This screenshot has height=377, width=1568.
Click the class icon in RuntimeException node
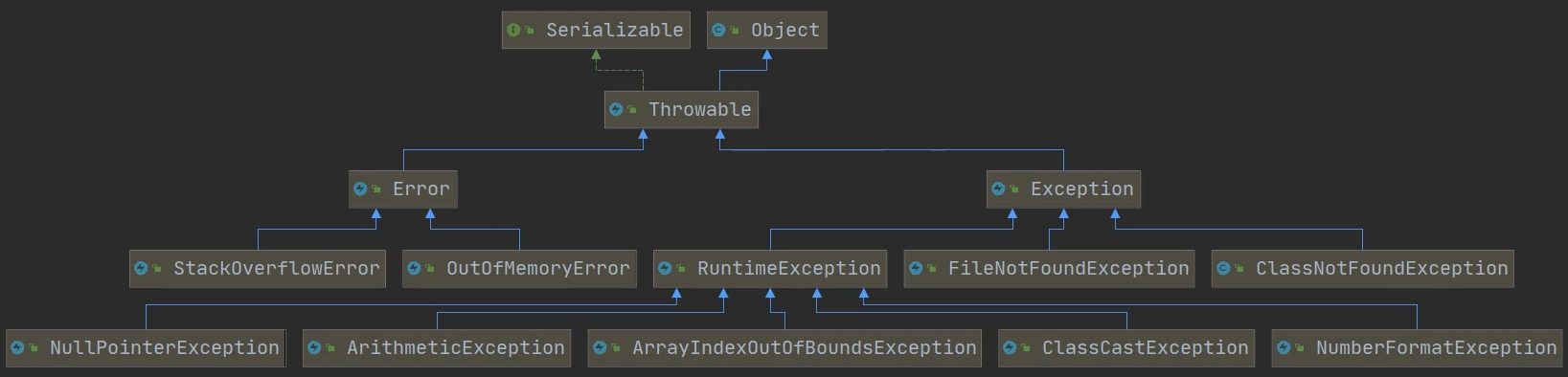coord(665,269)
